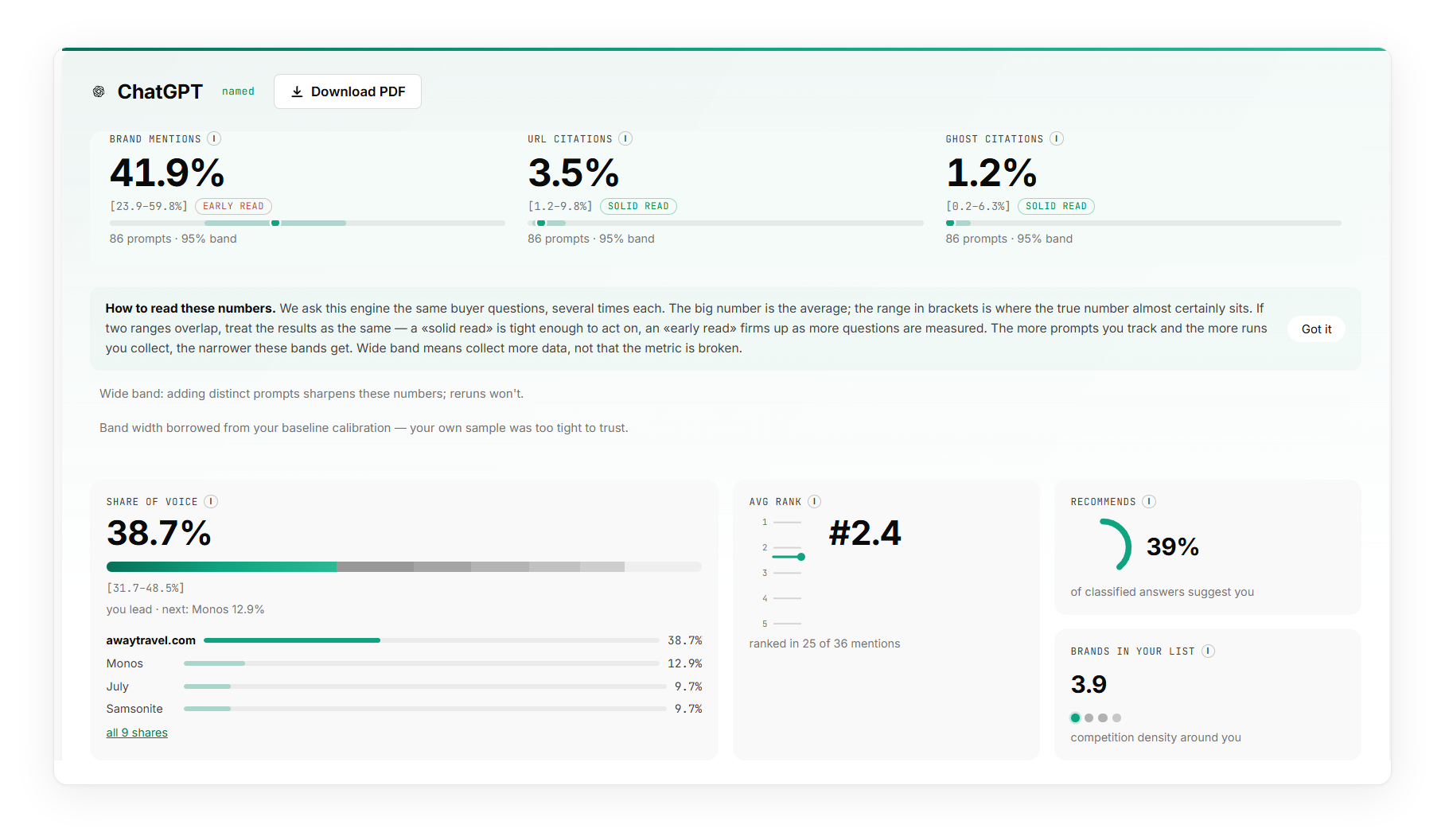Click the [23.9-59.8%] range text
The image size is (1445, 840).
coord(149,206)
